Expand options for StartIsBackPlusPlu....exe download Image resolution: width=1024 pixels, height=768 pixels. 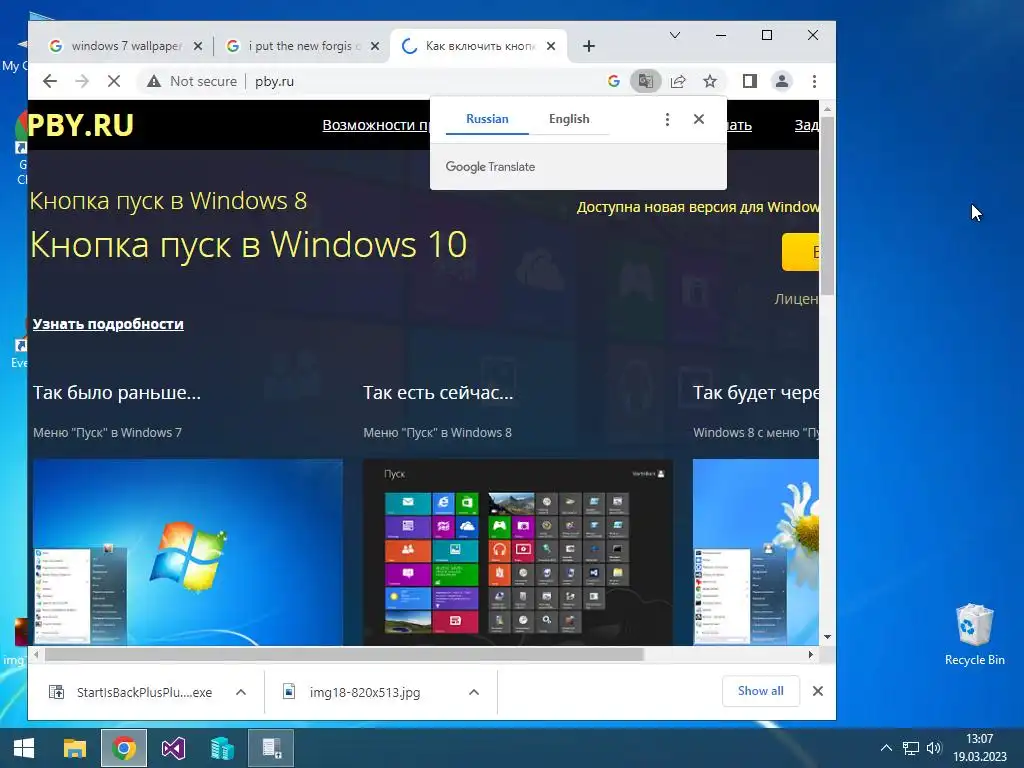241,692
